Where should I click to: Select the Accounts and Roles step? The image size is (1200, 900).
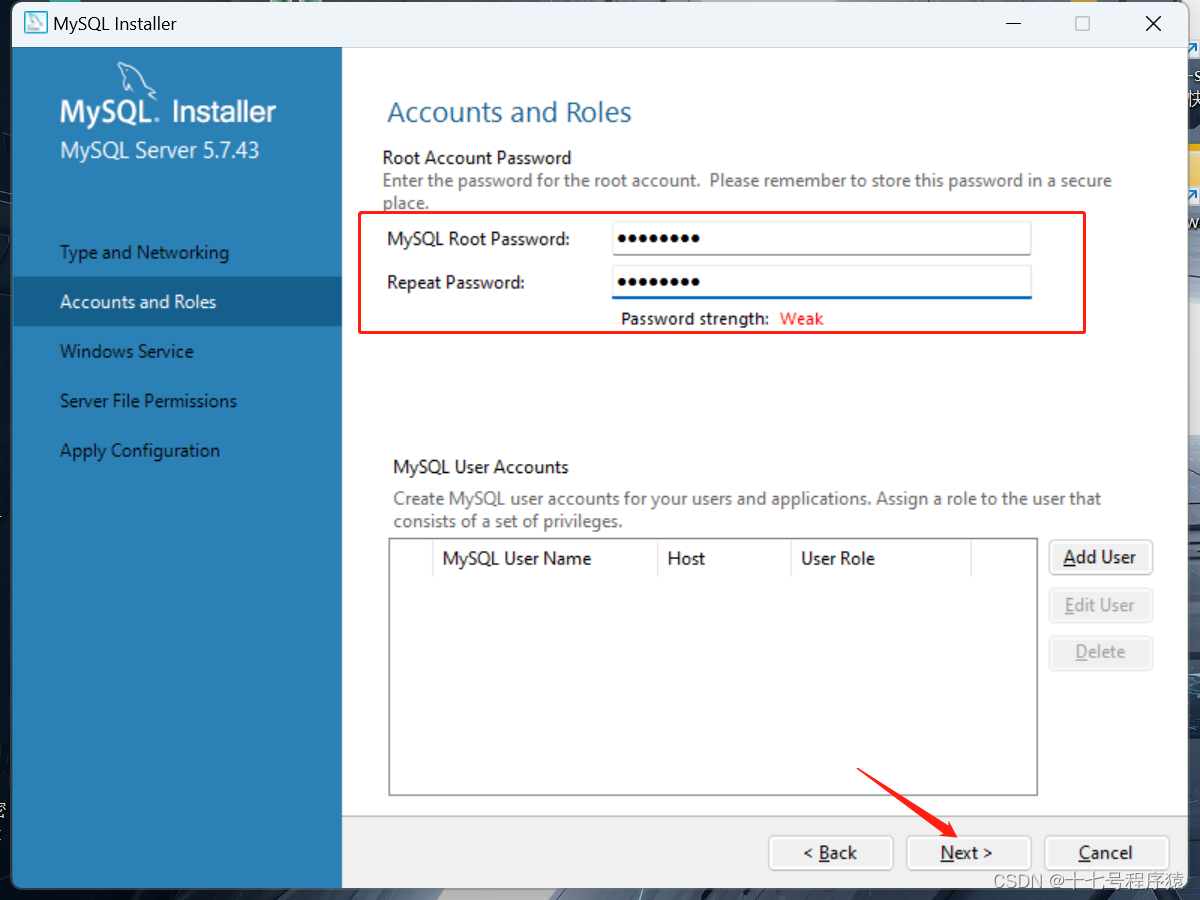pyautogui.click(x=176, y=302)
